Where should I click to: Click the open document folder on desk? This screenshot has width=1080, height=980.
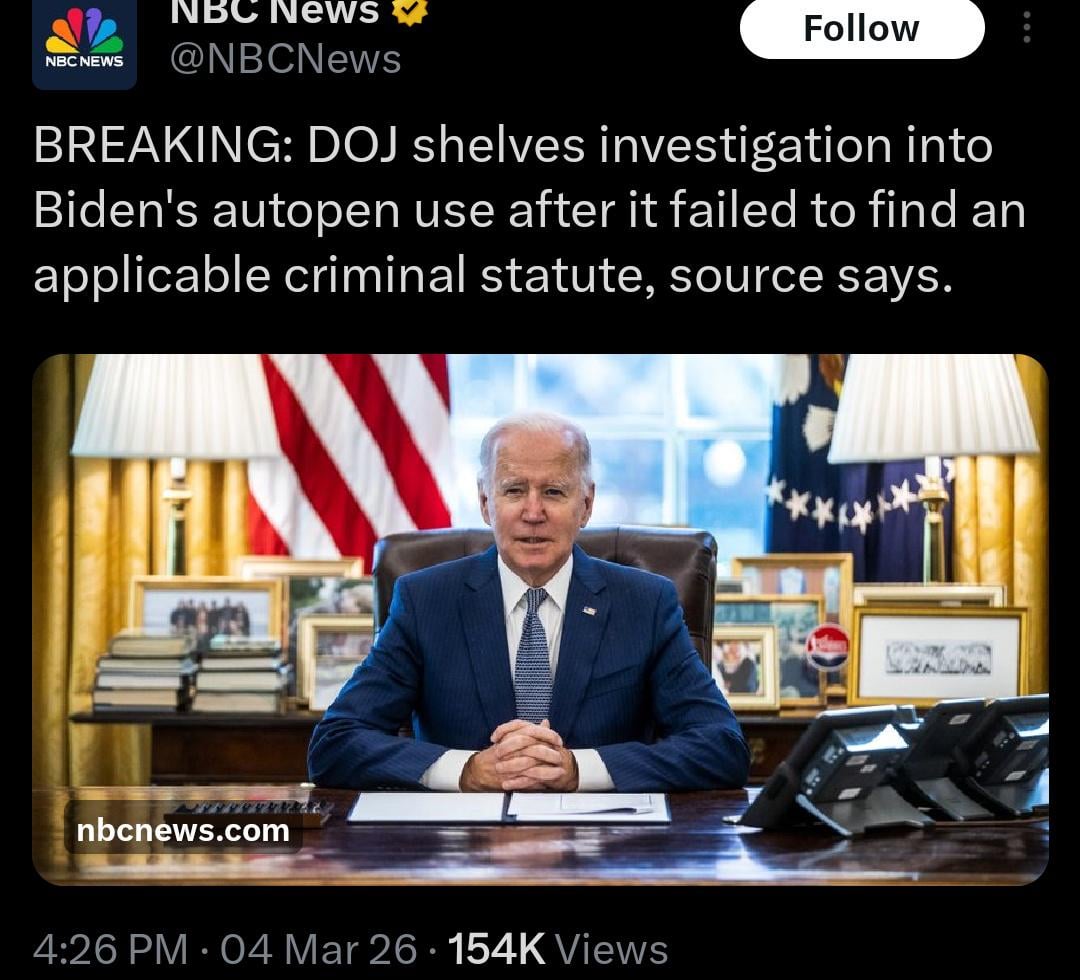509,807
